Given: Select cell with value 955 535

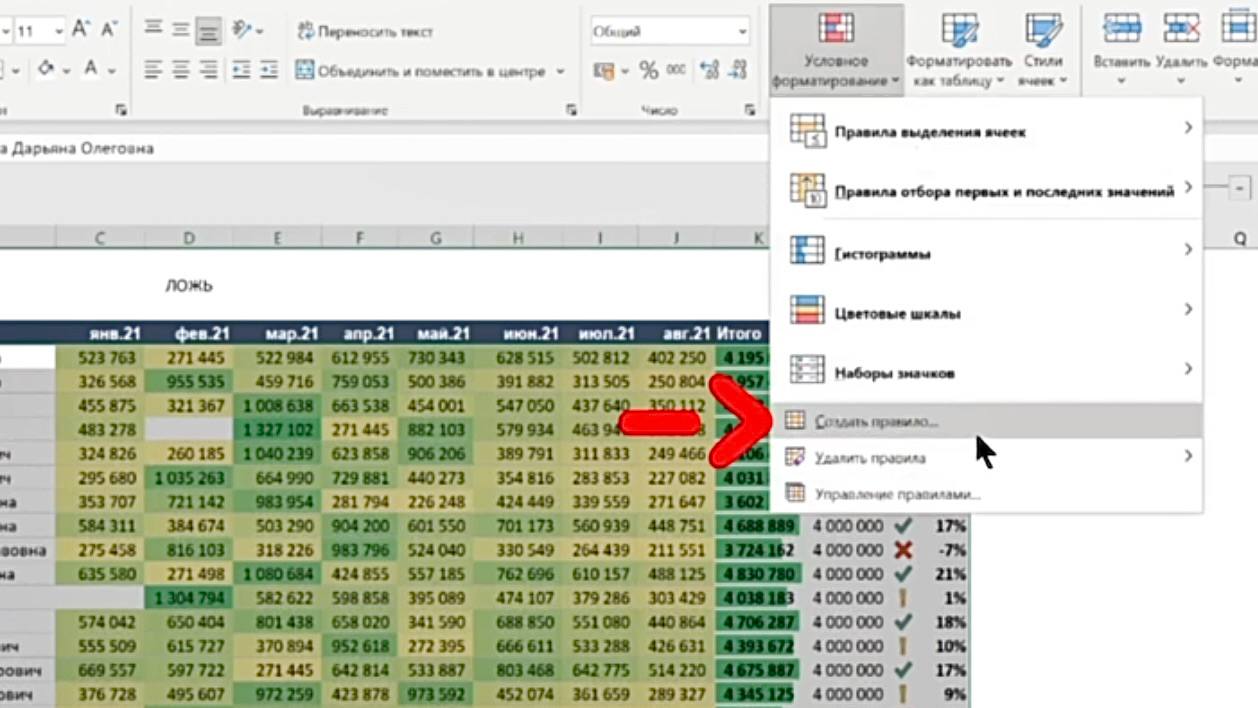Looking at the screenshot, I should click(x=188, y=382).
